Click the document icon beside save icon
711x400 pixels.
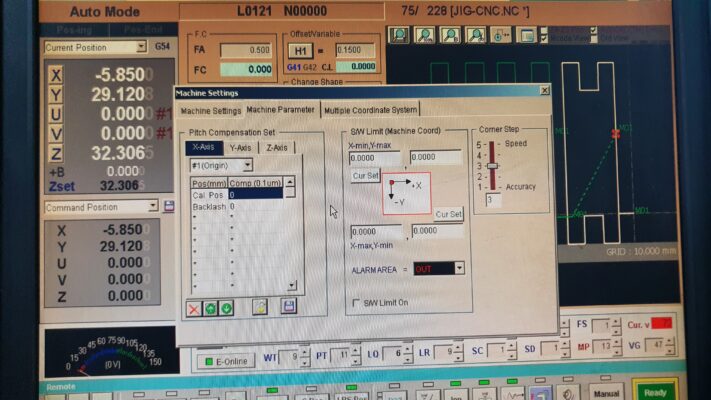(x=260, y=307)
